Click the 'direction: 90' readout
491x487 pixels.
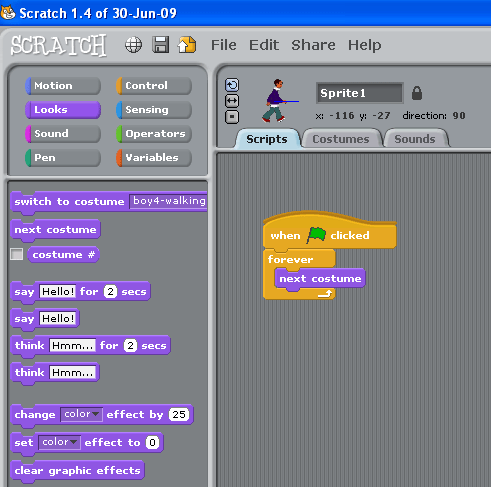(434, 116)
